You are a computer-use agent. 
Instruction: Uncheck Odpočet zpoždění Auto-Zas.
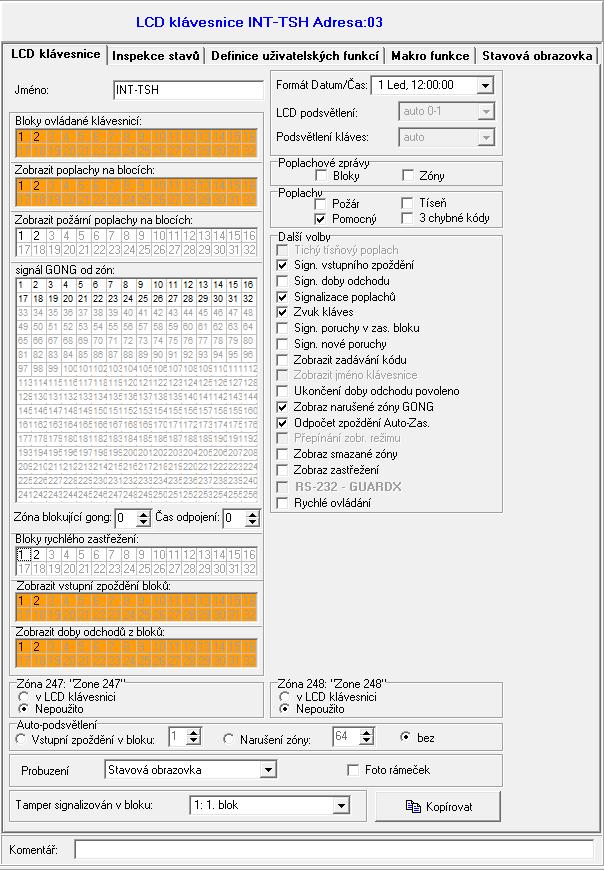[282, 423]
